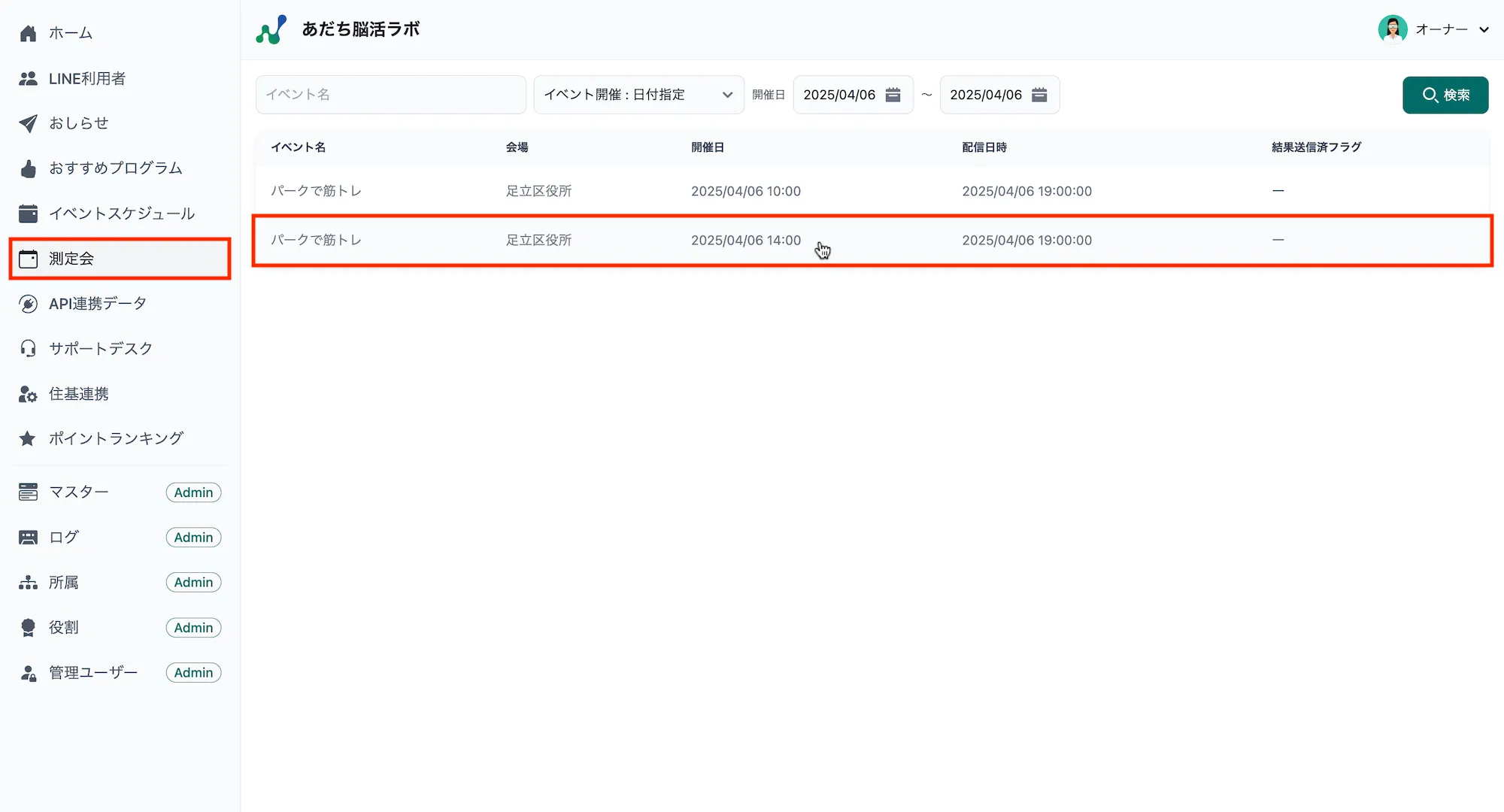Screen dimensions: 1504x812
Task: Click the calendar icon on the start date field
Action: point(893,95)
